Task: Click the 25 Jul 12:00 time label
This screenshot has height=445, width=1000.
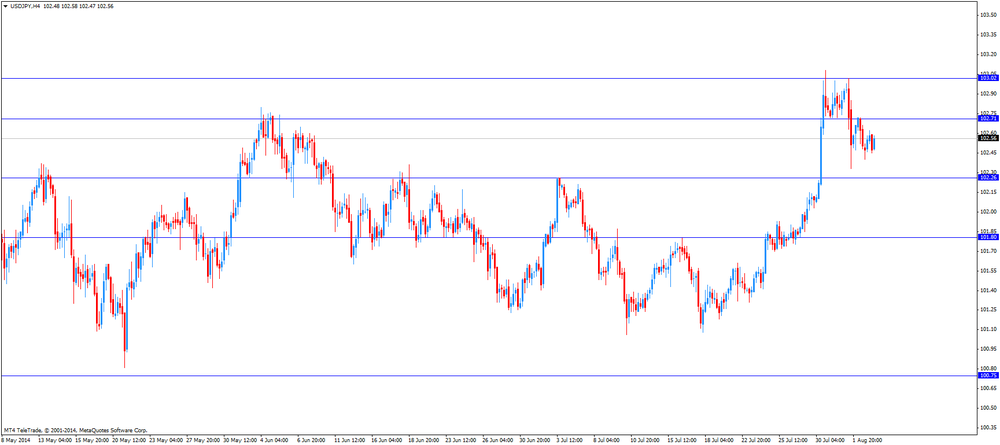Action: 794,440
